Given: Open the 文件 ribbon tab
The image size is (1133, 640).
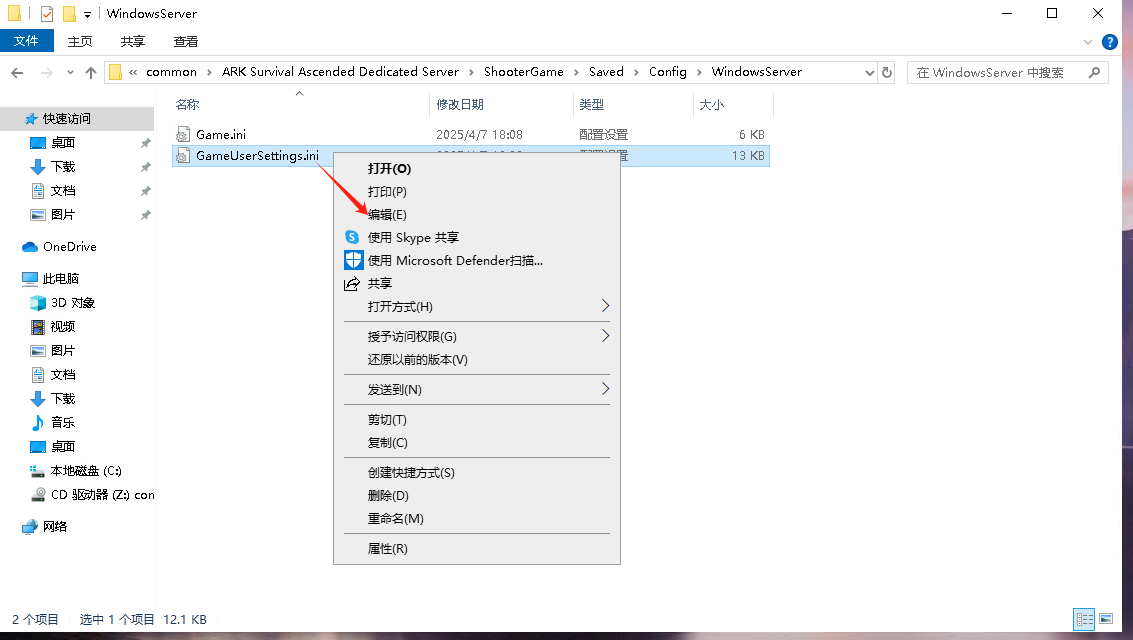Looking at the screenshot, I should 27,41.
